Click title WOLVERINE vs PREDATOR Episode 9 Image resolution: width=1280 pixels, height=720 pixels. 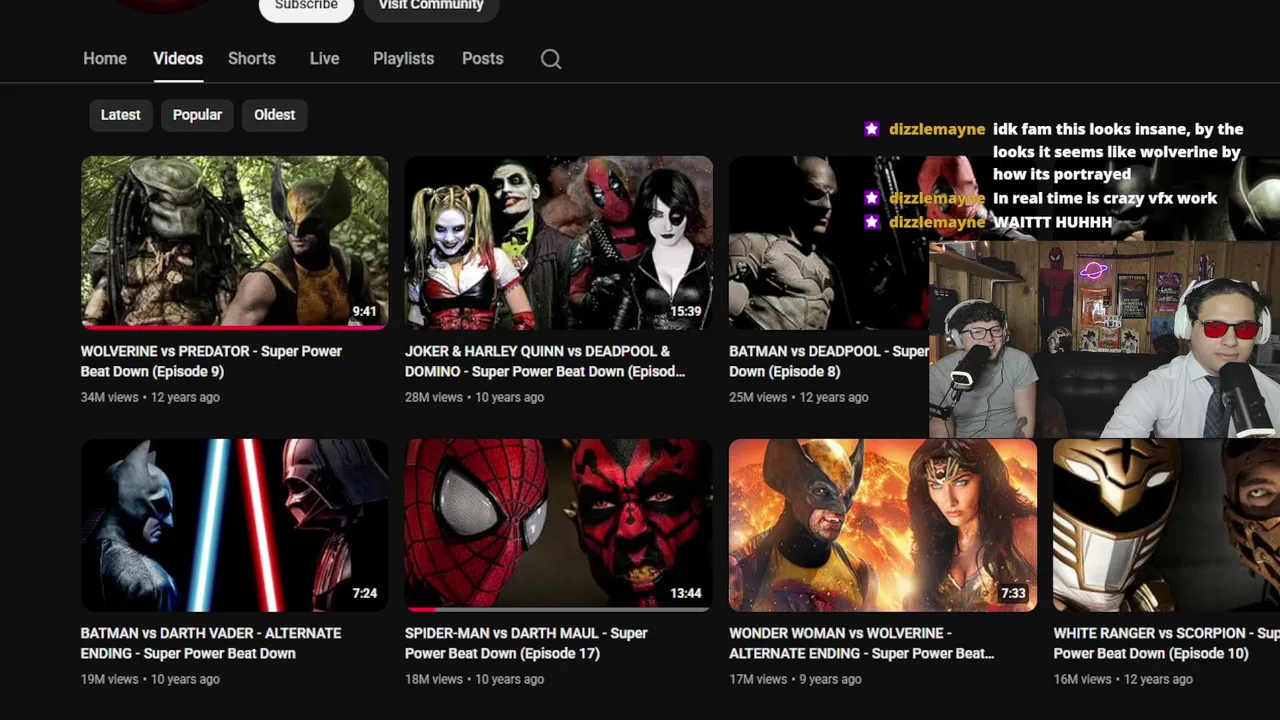point(211,361)
